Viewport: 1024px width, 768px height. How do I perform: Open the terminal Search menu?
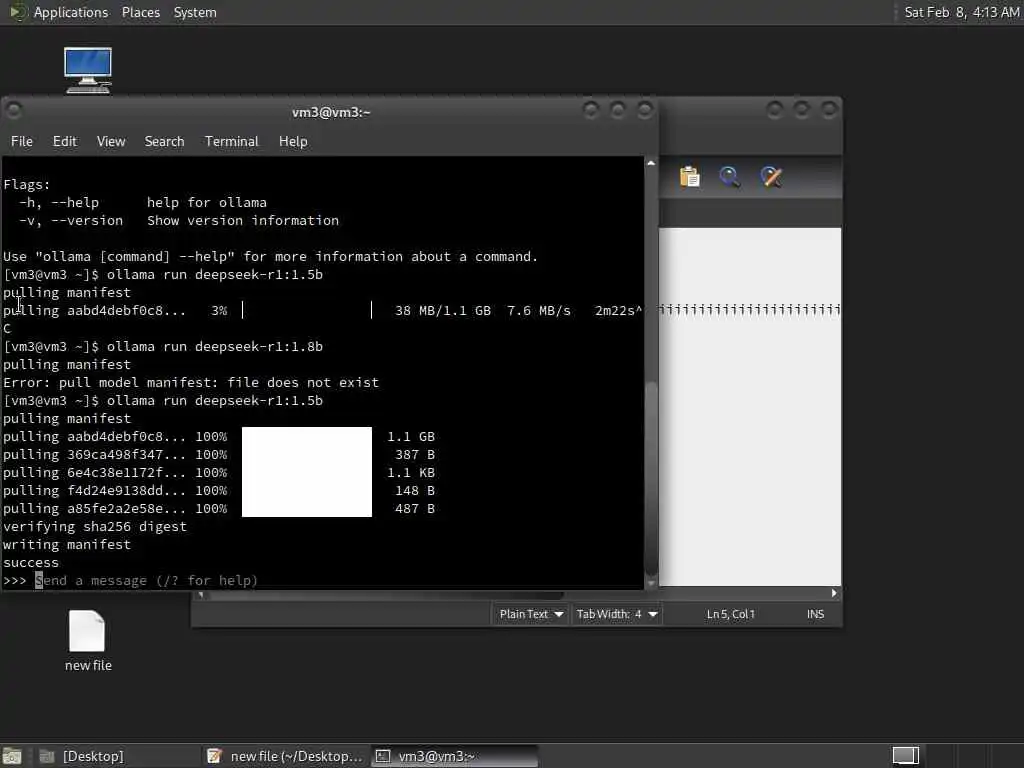(164, 141)
